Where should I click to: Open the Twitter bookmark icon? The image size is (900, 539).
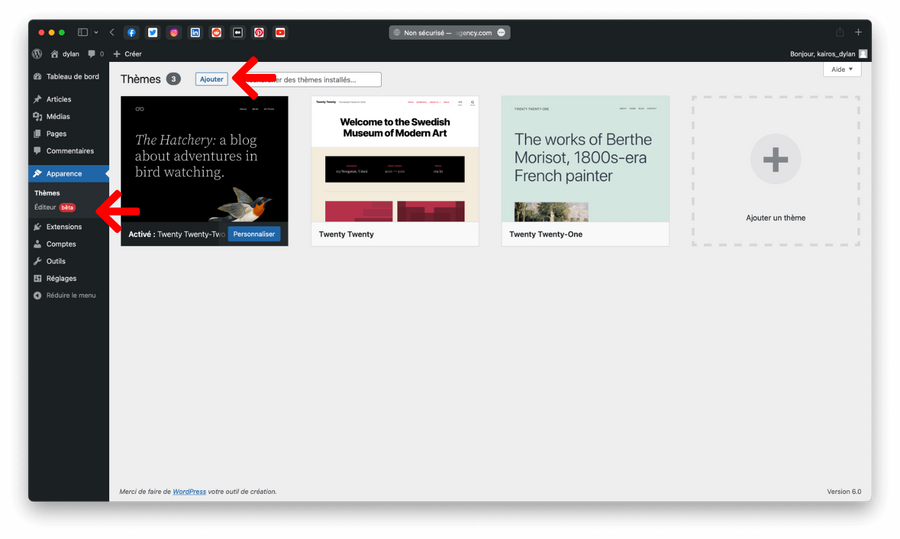(x=153, y=33)
